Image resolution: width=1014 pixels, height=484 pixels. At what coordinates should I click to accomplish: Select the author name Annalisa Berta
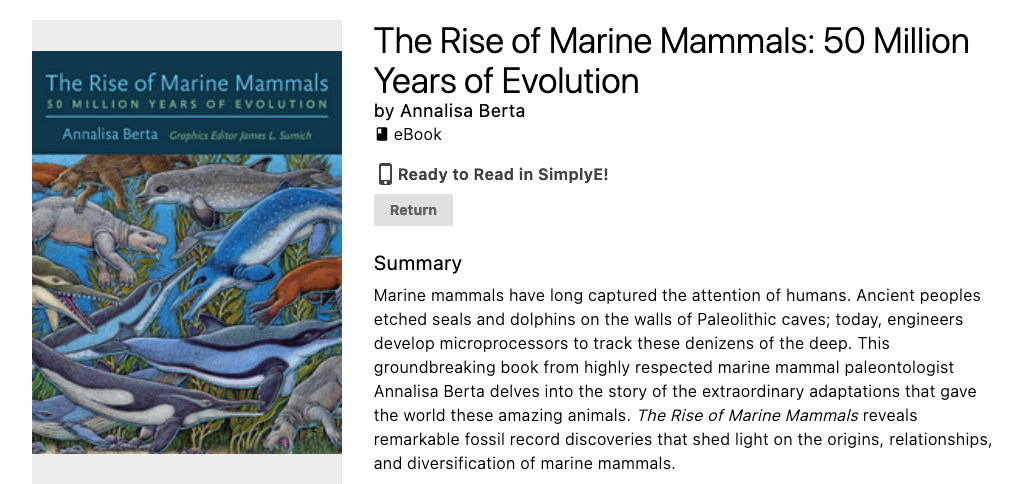click(462, 111)
